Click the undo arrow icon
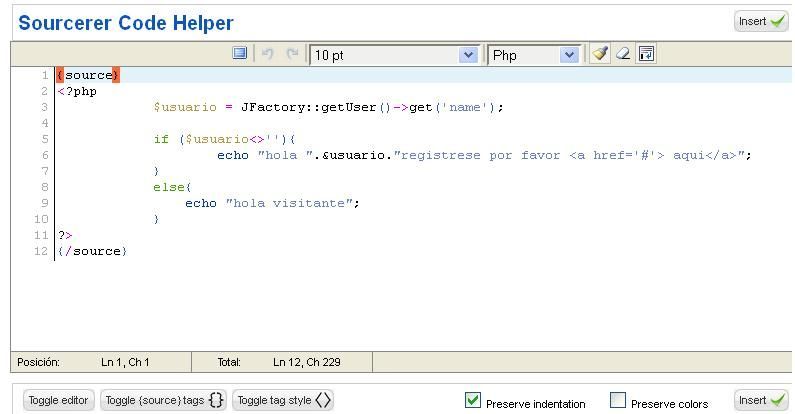 [268, 54]
